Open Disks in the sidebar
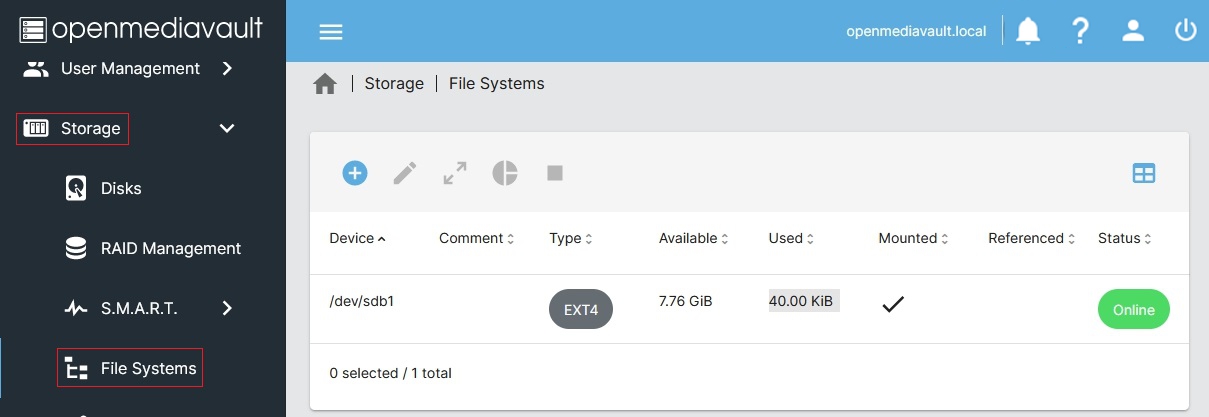 pyautogui.click(x=121, y=188)
